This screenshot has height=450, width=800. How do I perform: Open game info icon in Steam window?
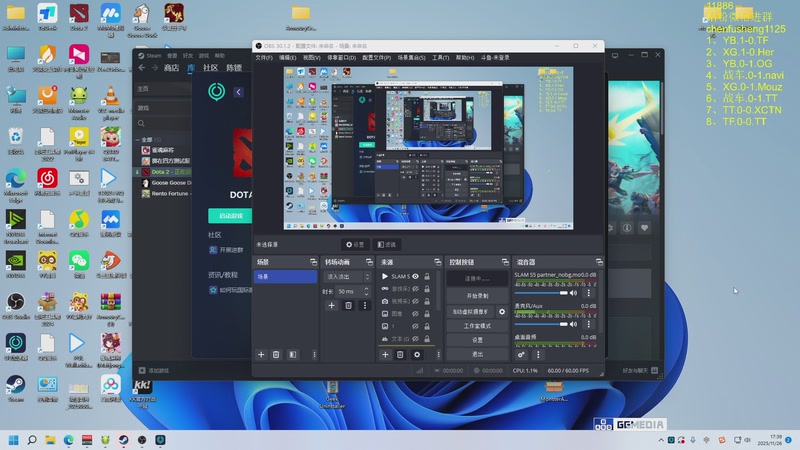click(627, 228)
